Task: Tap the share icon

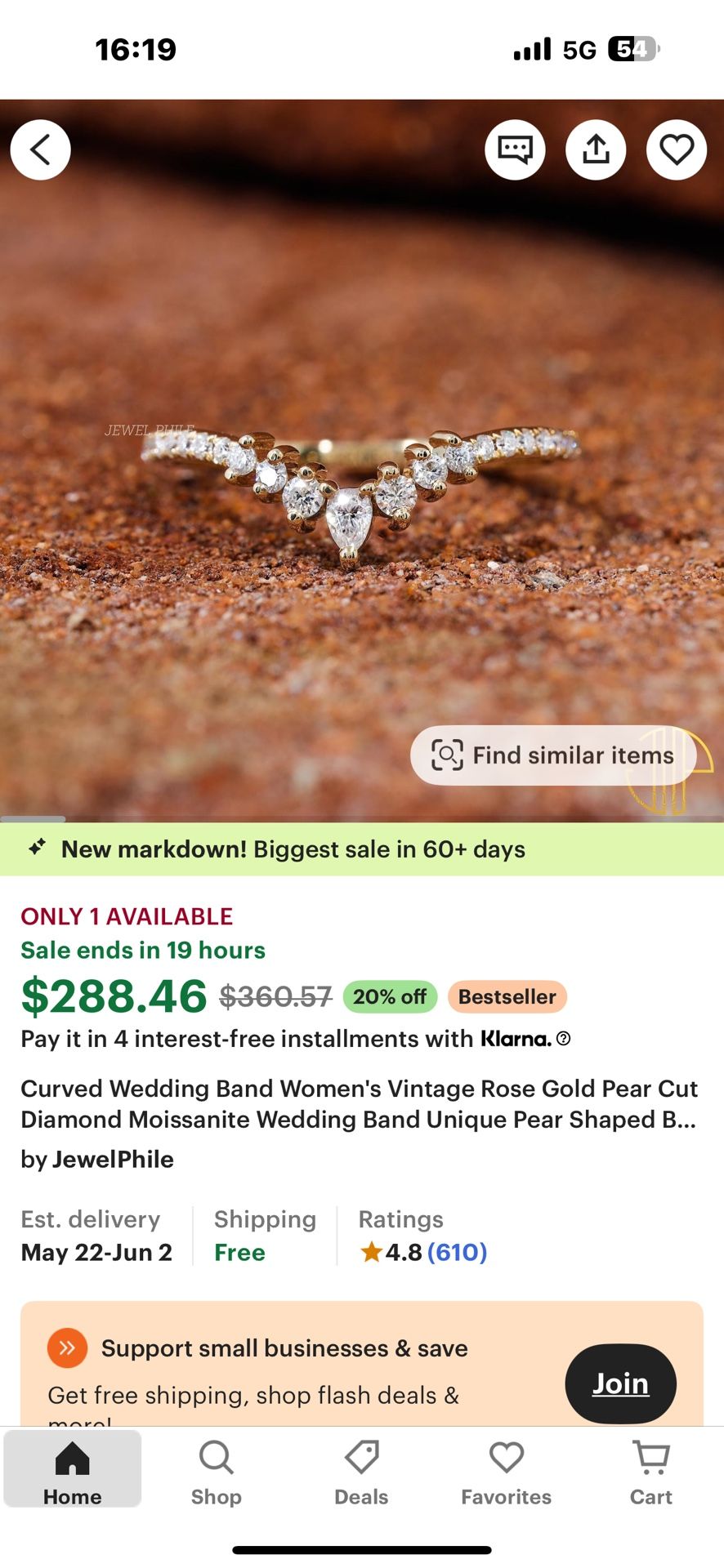Action: click(596, 150)
